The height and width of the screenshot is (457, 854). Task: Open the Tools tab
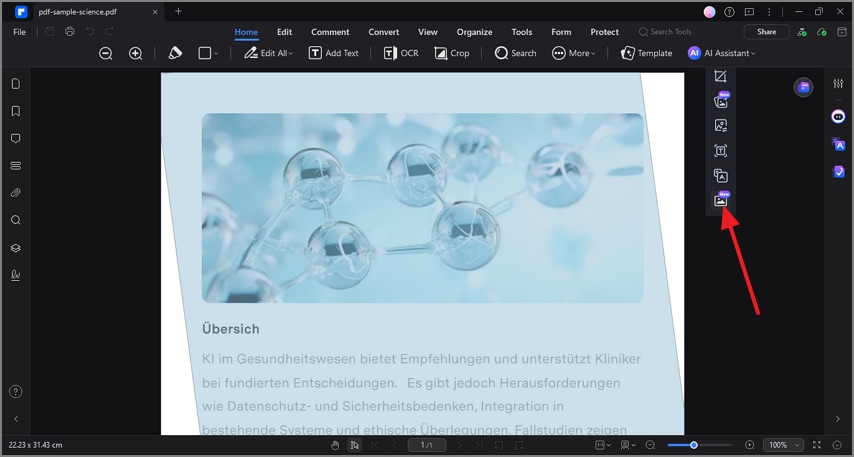522,32
